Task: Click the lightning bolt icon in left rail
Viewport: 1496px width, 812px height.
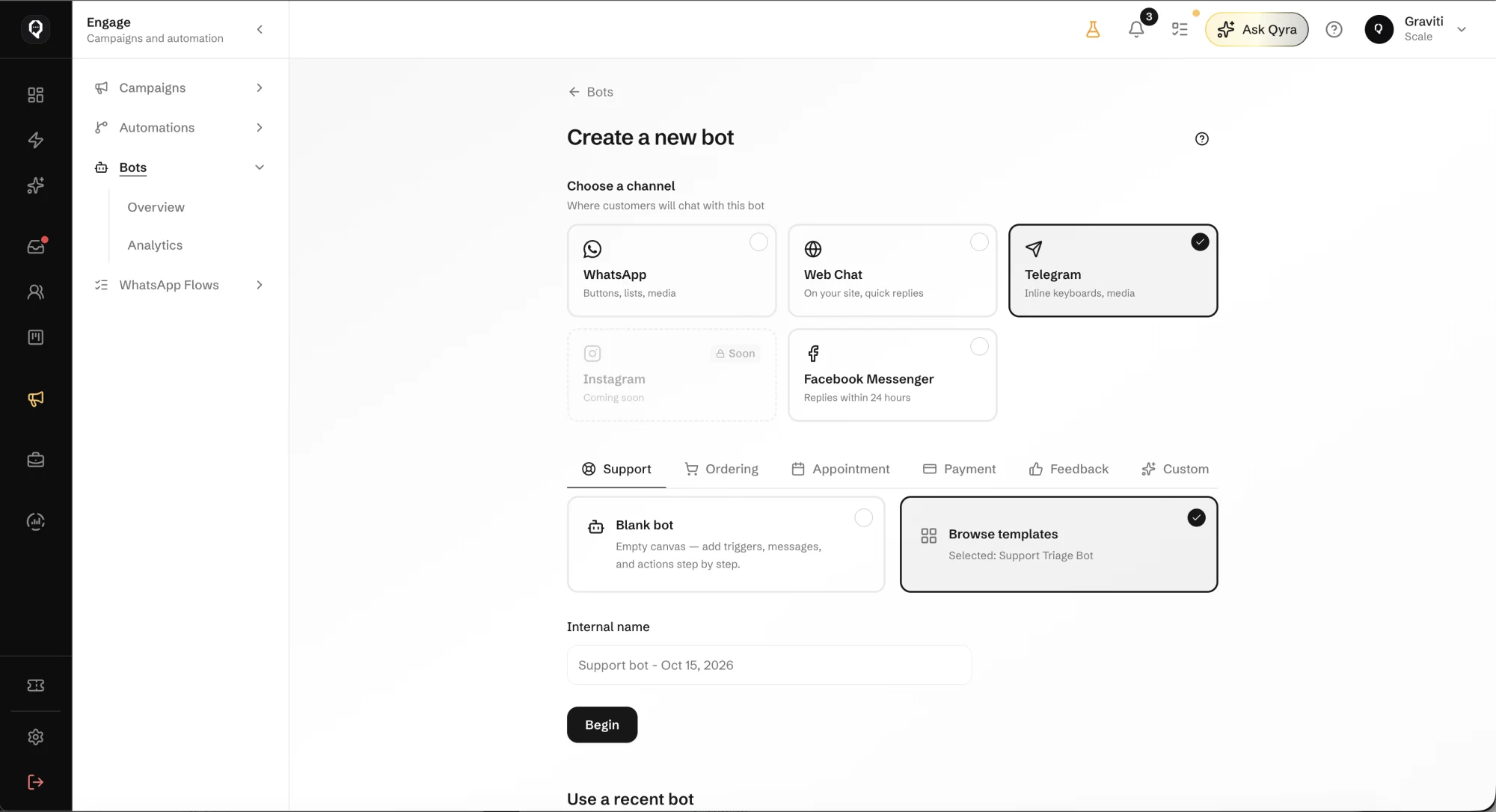Action: click(35, 140)
